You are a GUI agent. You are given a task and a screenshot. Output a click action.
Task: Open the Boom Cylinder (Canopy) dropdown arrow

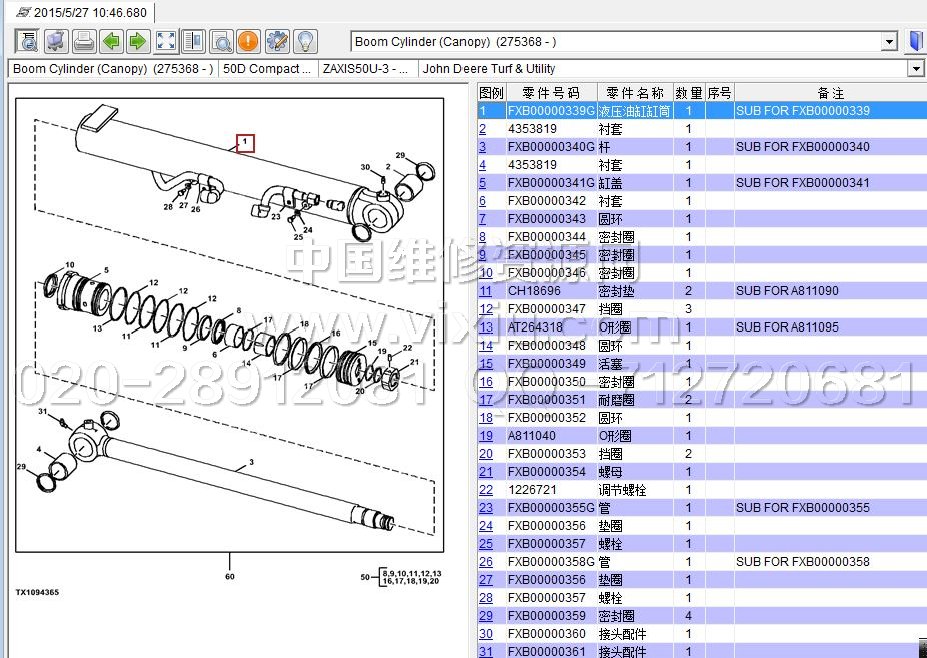pyautogui.click(x=888, y=42)
